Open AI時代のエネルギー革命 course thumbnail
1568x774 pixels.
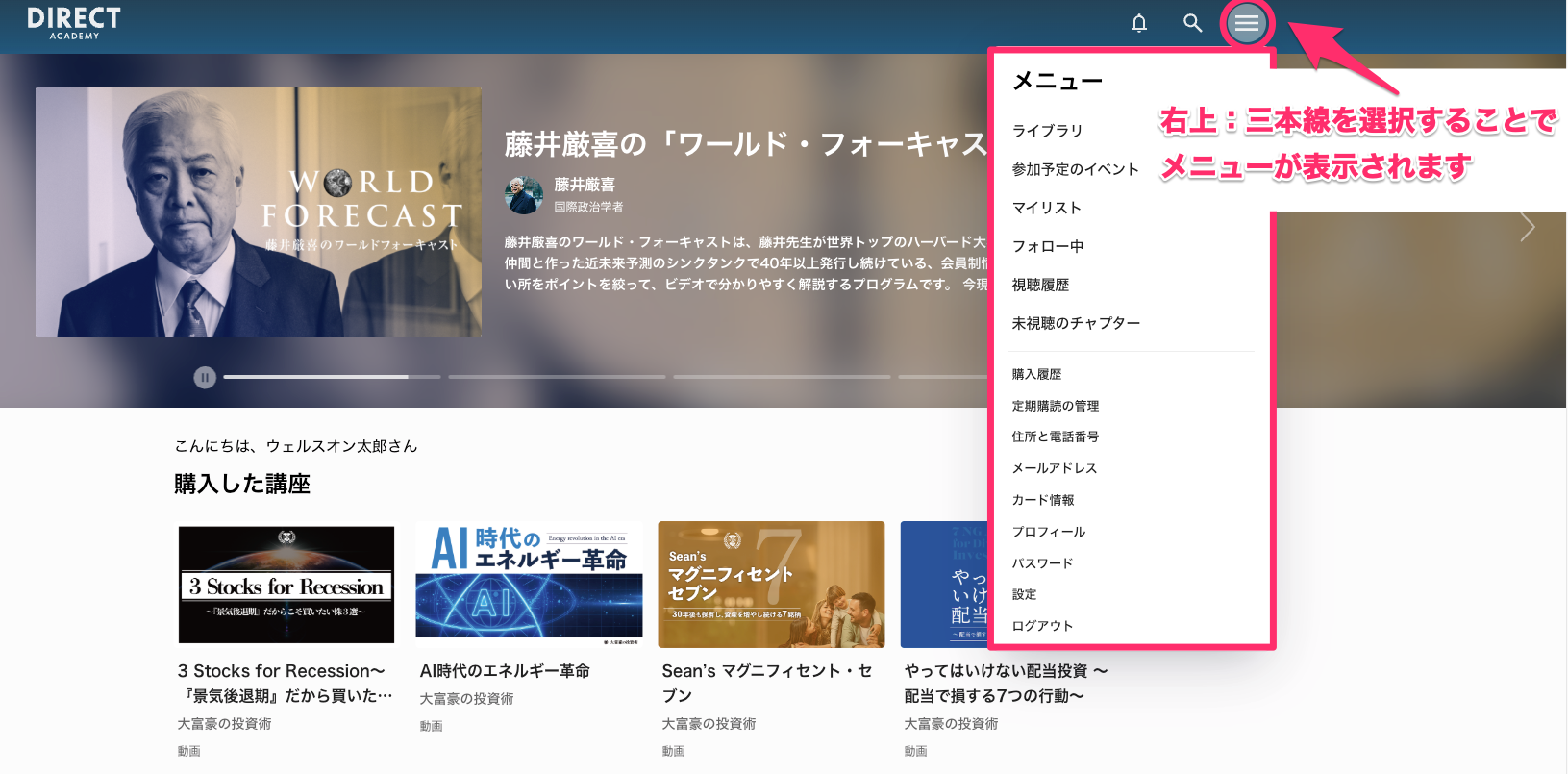pyautogui.click(x=529, y=585)
